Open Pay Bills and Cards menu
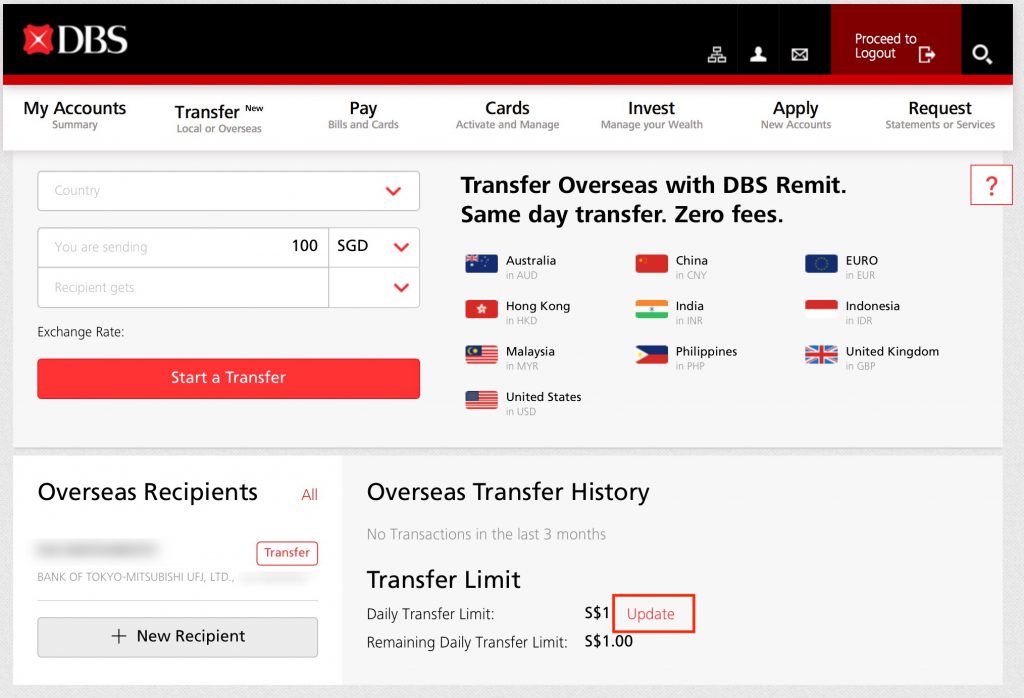This screenshot has width=1024, height=698. coord(363,115)
